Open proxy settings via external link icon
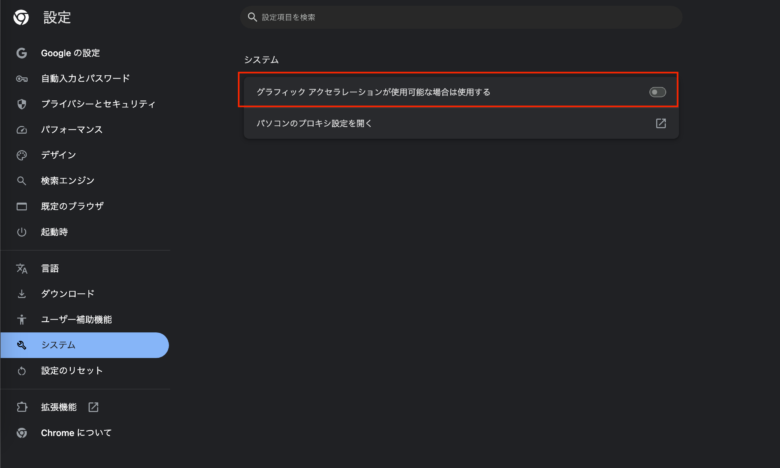 (661, 123)
